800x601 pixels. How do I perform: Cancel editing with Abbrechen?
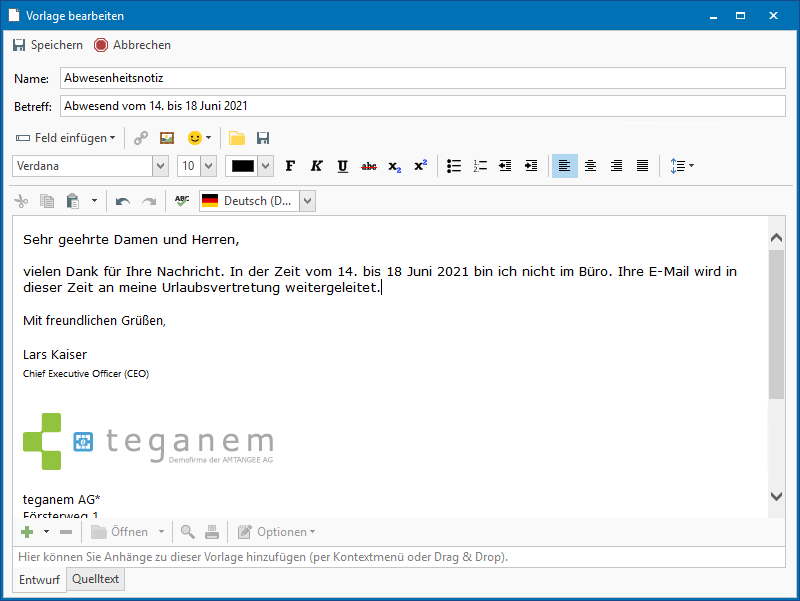[132, 45]
